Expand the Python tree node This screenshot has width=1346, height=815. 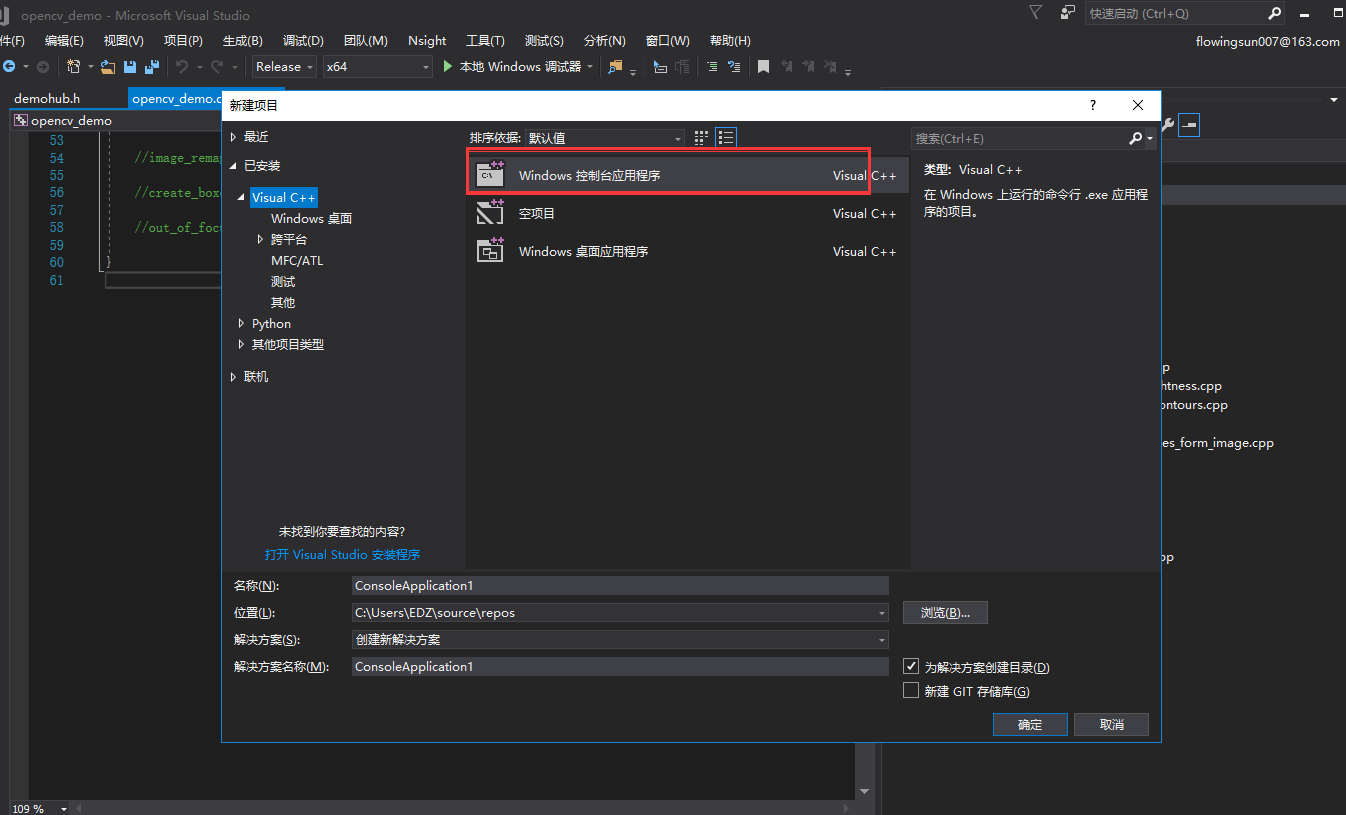pyautogui.click(x=241, y=324)
